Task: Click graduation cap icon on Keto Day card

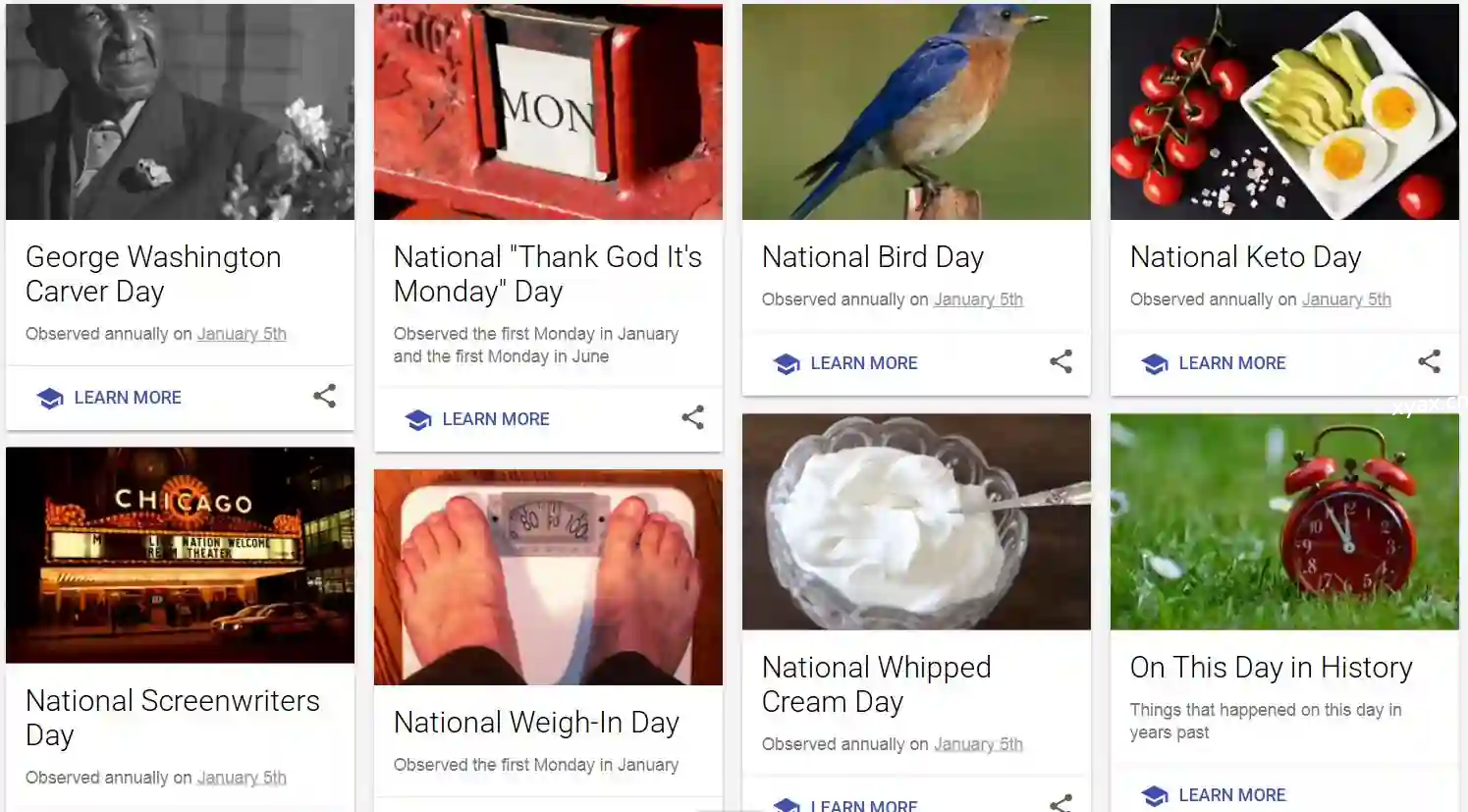Action: point(1155,363)
